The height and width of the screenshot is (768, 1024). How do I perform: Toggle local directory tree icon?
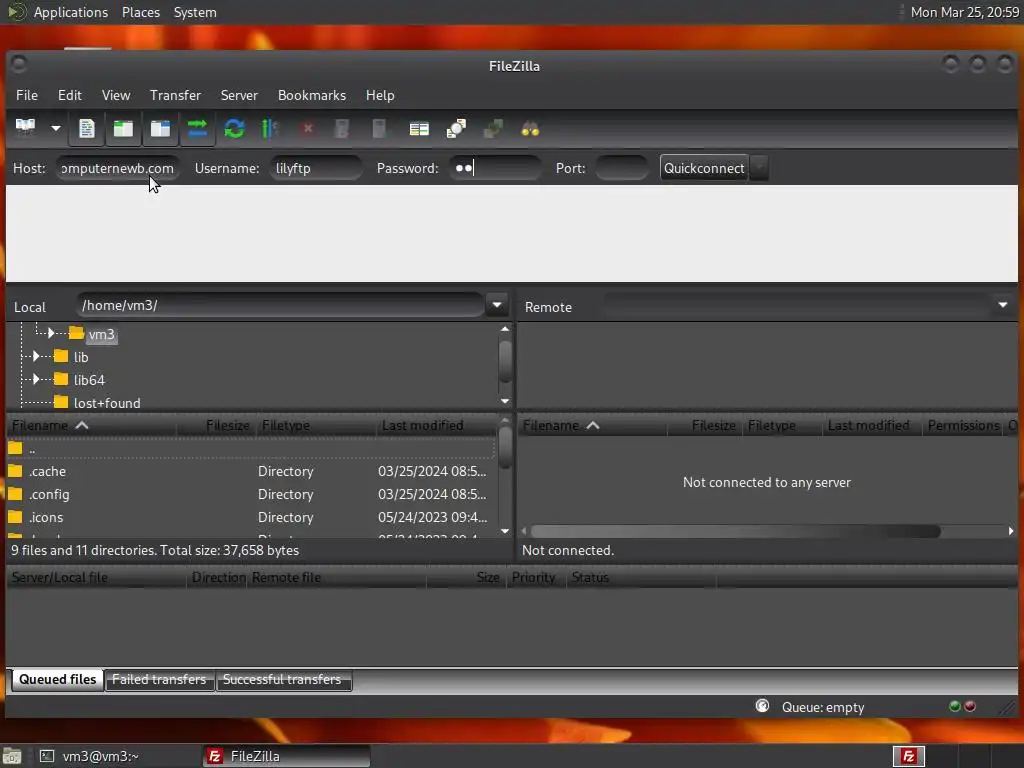coord(123,128)
